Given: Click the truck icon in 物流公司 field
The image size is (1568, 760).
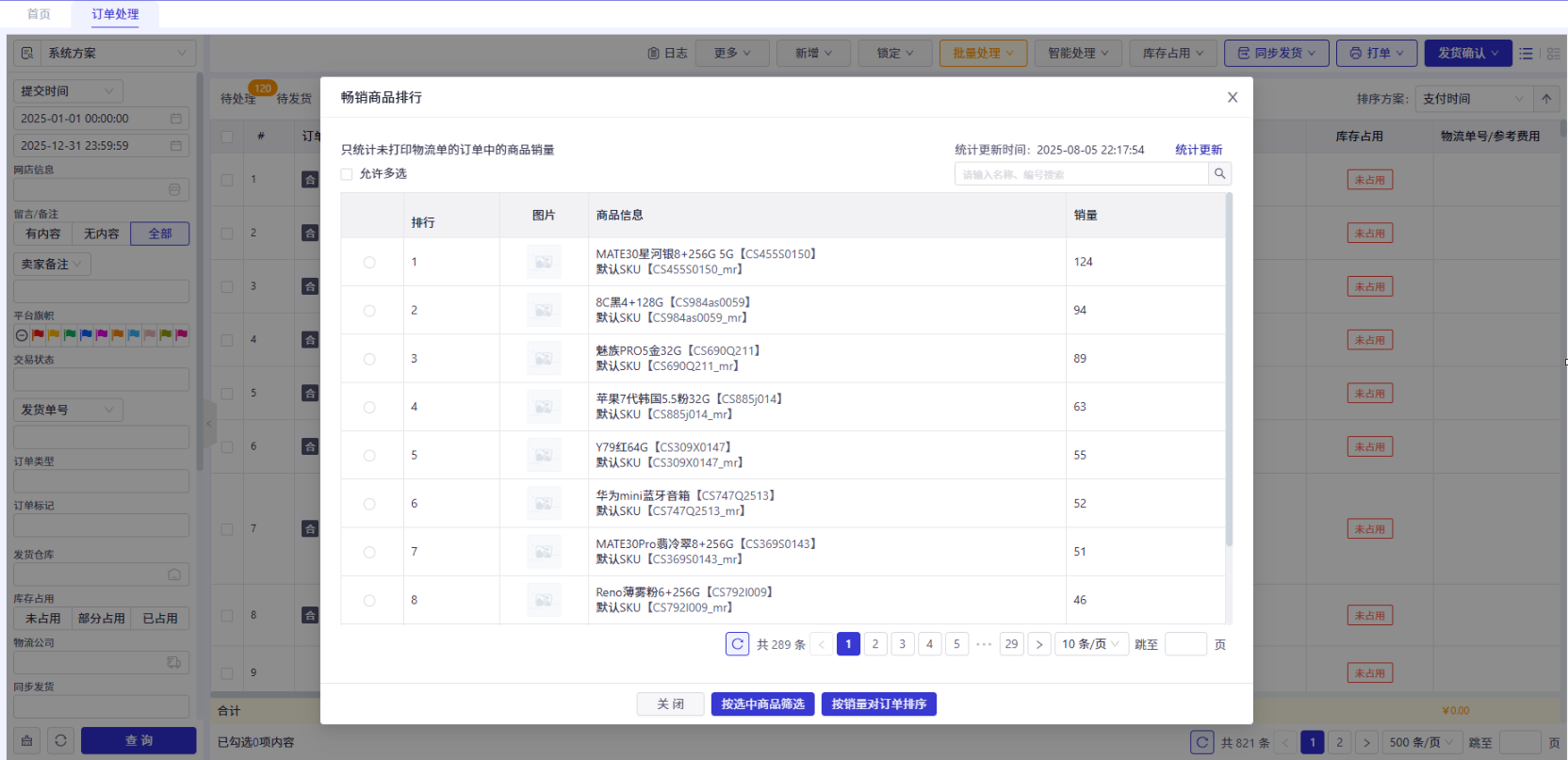Looking at the screenshot, I should click(174, 663).
